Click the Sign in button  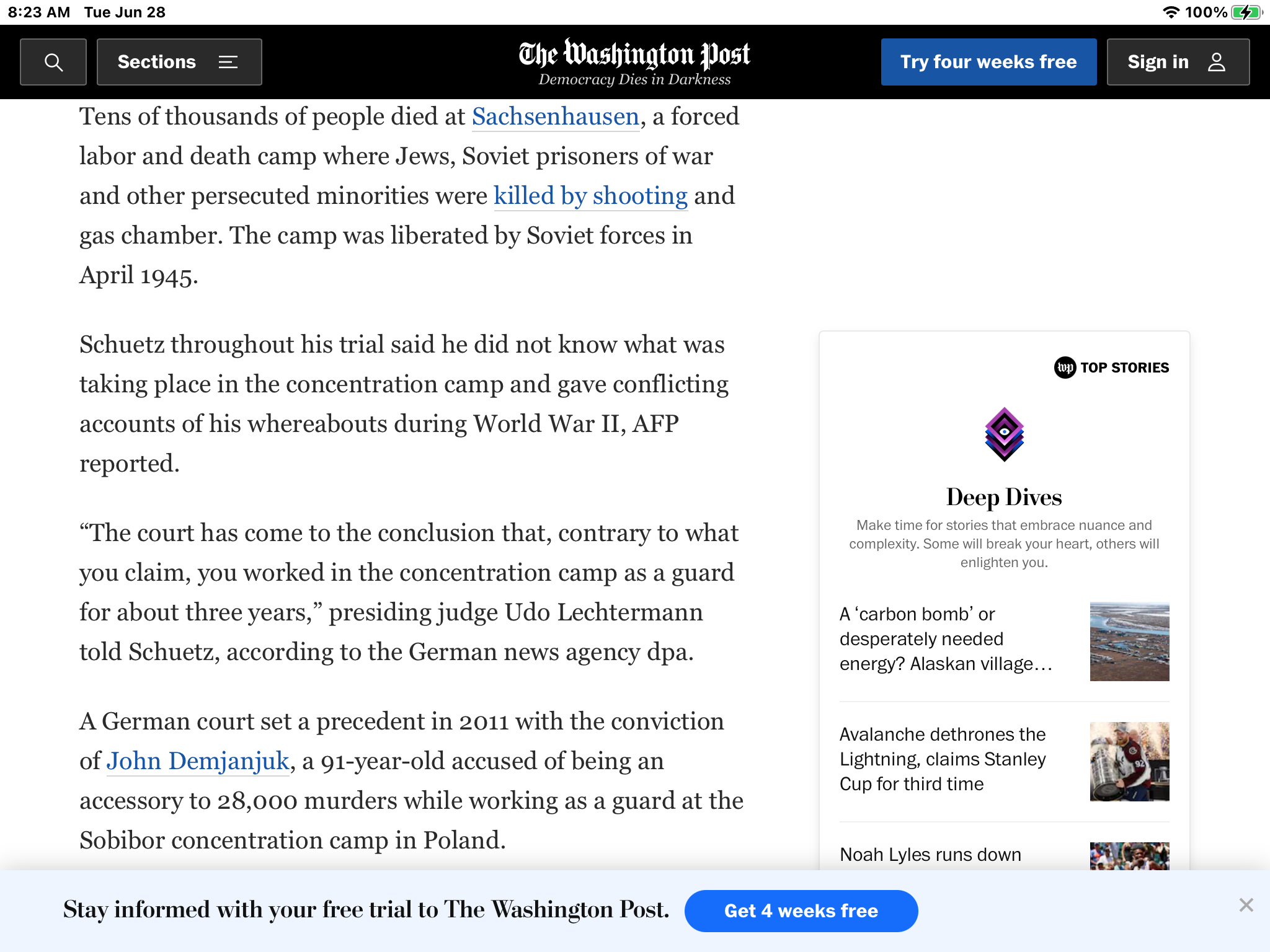pyautogui.click(x=1178, y=62)
